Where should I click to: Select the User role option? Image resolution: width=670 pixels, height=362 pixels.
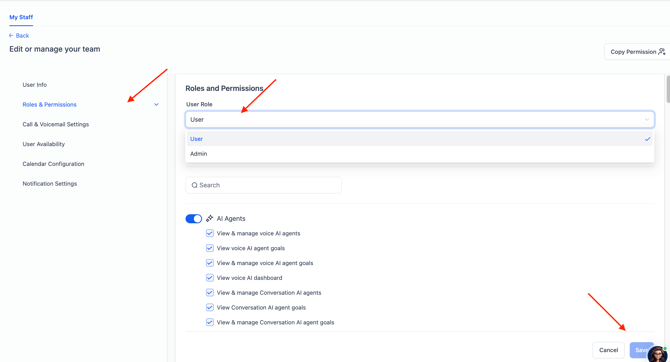[420, 139]
